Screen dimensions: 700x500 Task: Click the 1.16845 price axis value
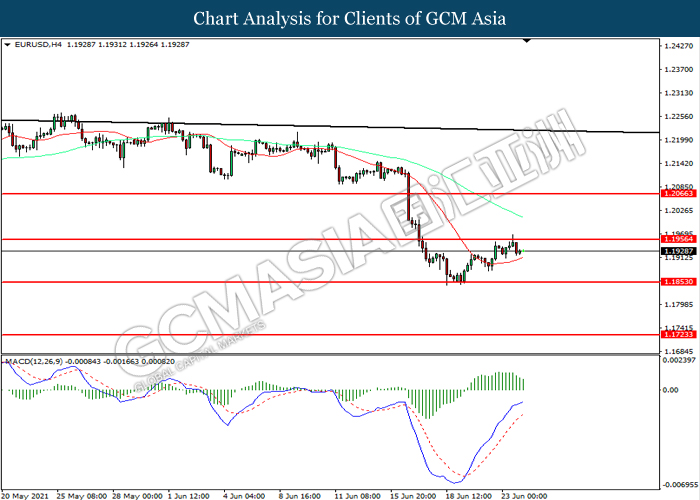[679, 352]
